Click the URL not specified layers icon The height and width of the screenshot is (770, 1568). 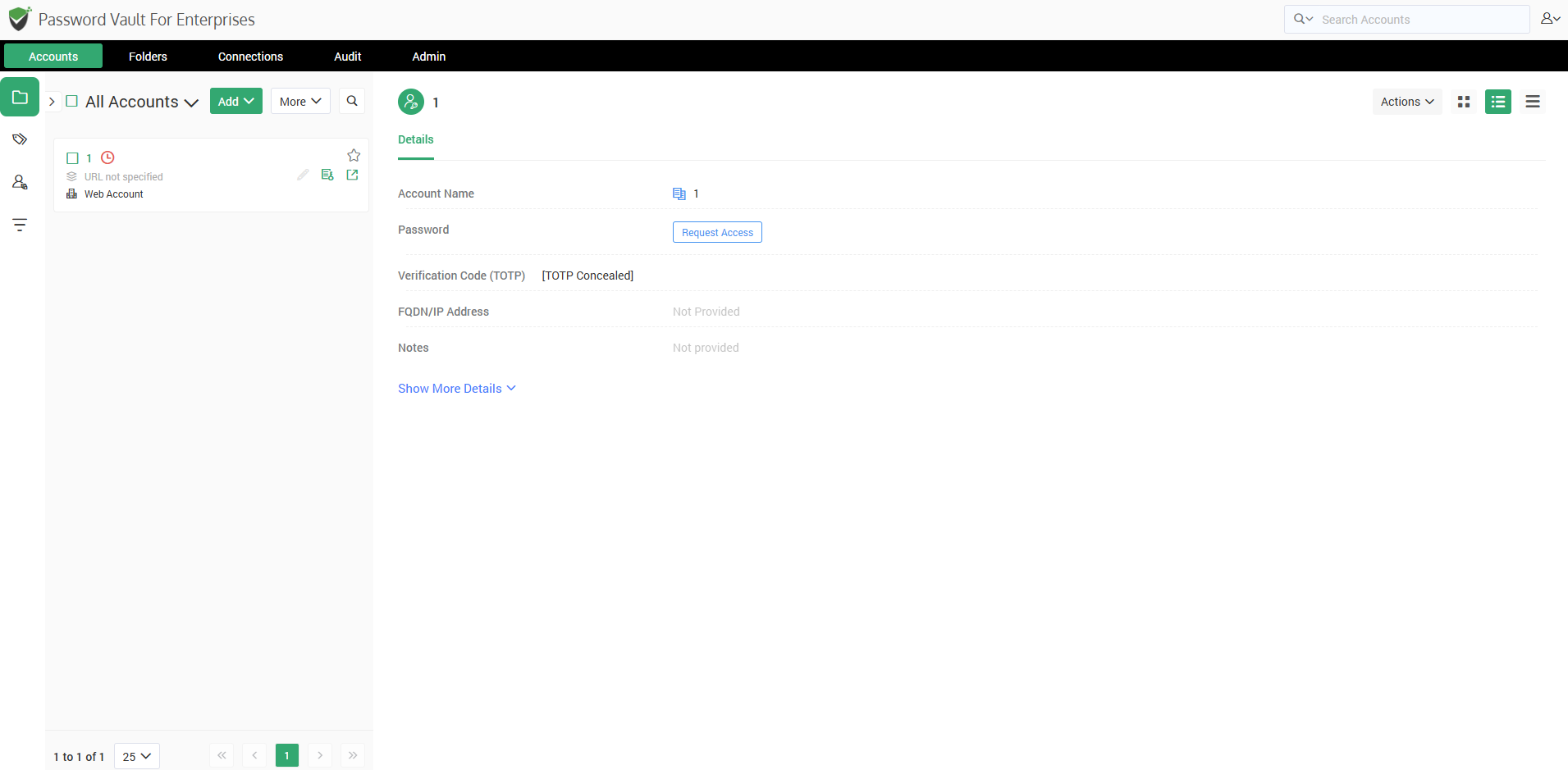pyautogui.click(x=71, y=176)
